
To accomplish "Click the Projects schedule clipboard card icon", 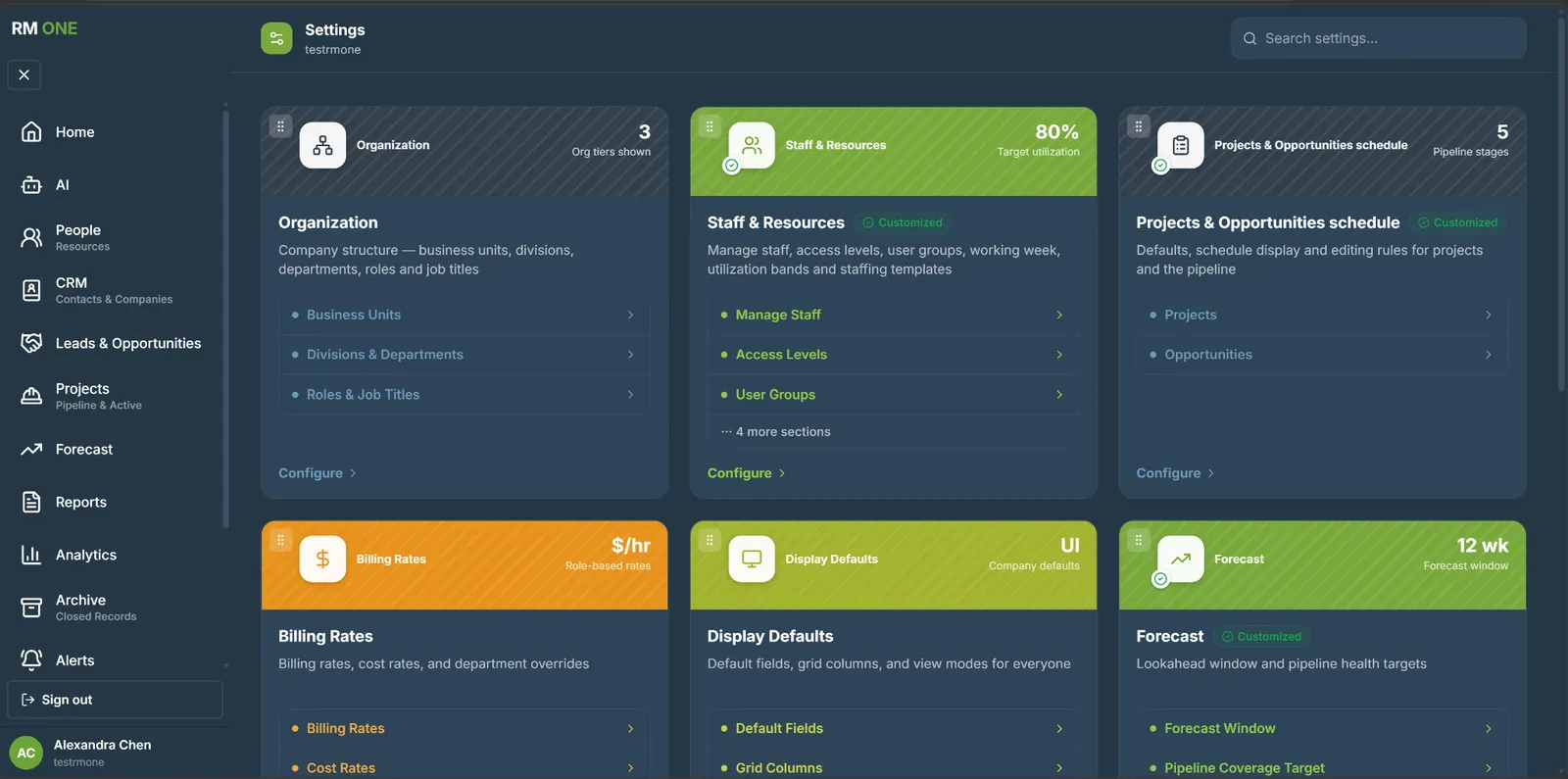I will [x=1181, y=145].
